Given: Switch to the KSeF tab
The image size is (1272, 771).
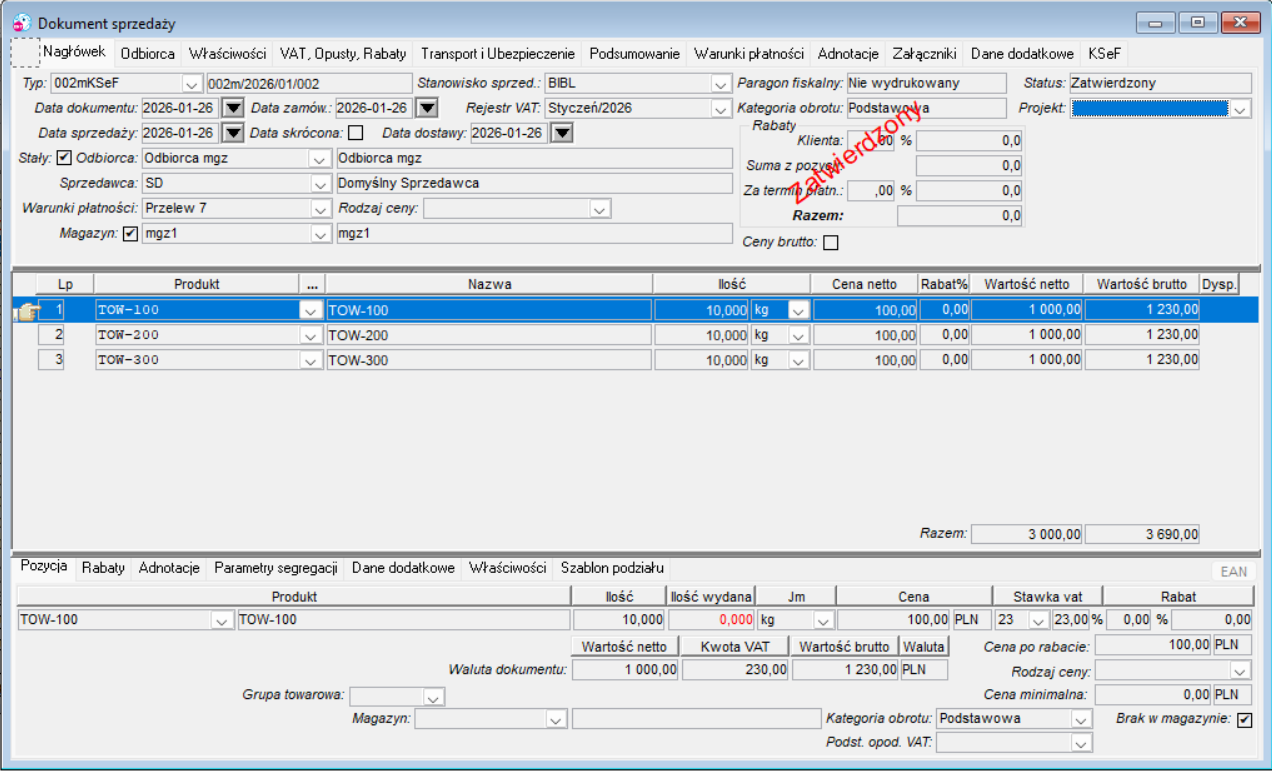Looking at the screenshot, I should pos(1105,54).
